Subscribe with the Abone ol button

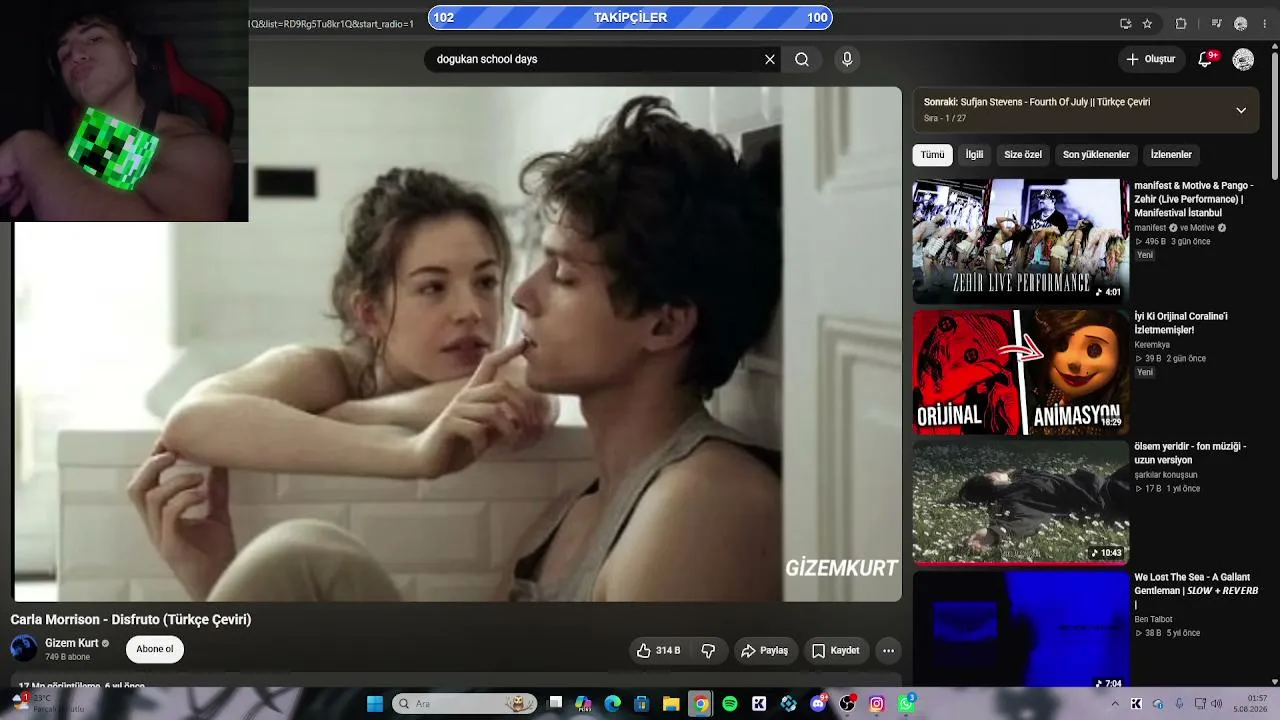(155, 649)
